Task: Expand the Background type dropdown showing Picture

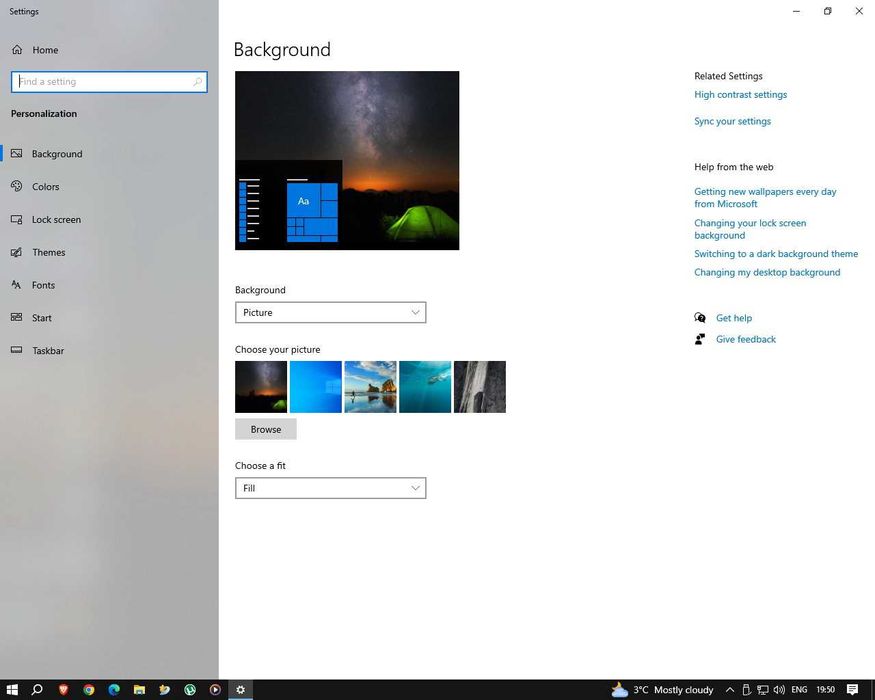Action: pos(330,313)
